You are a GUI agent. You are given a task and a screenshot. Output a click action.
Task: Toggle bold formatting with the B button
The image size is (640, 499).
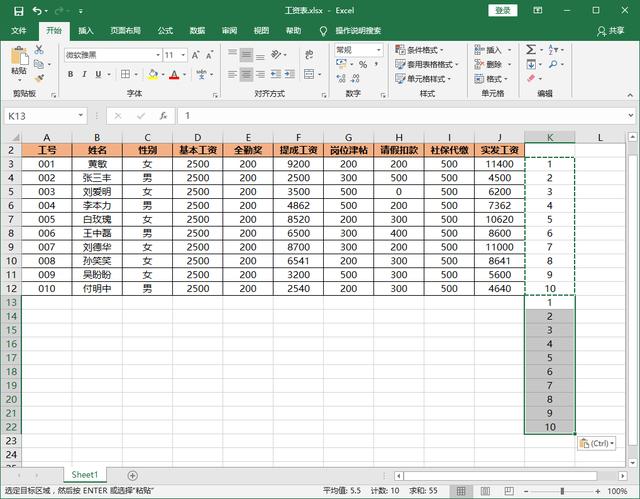coord(70,75)
